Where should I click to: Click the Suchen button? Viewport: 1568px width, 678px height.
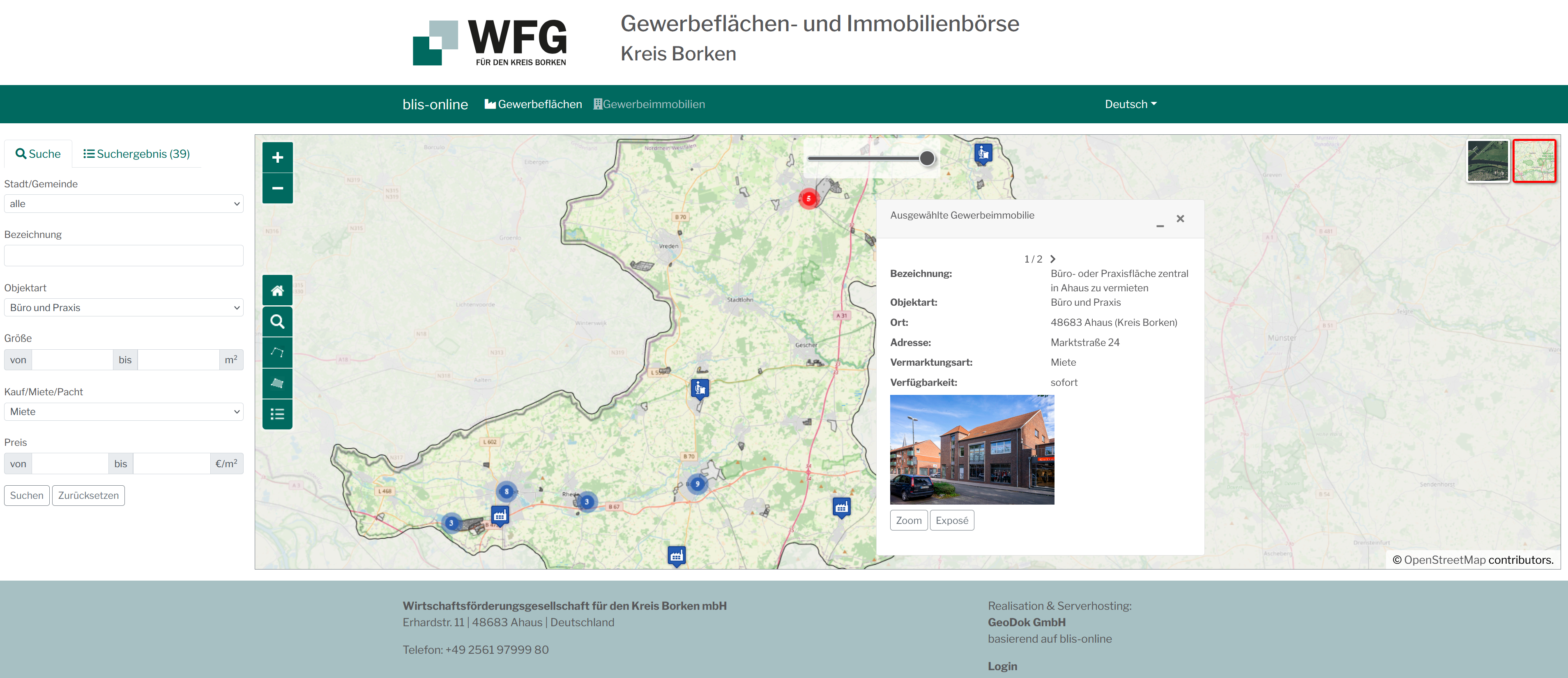tap(26, 495)
